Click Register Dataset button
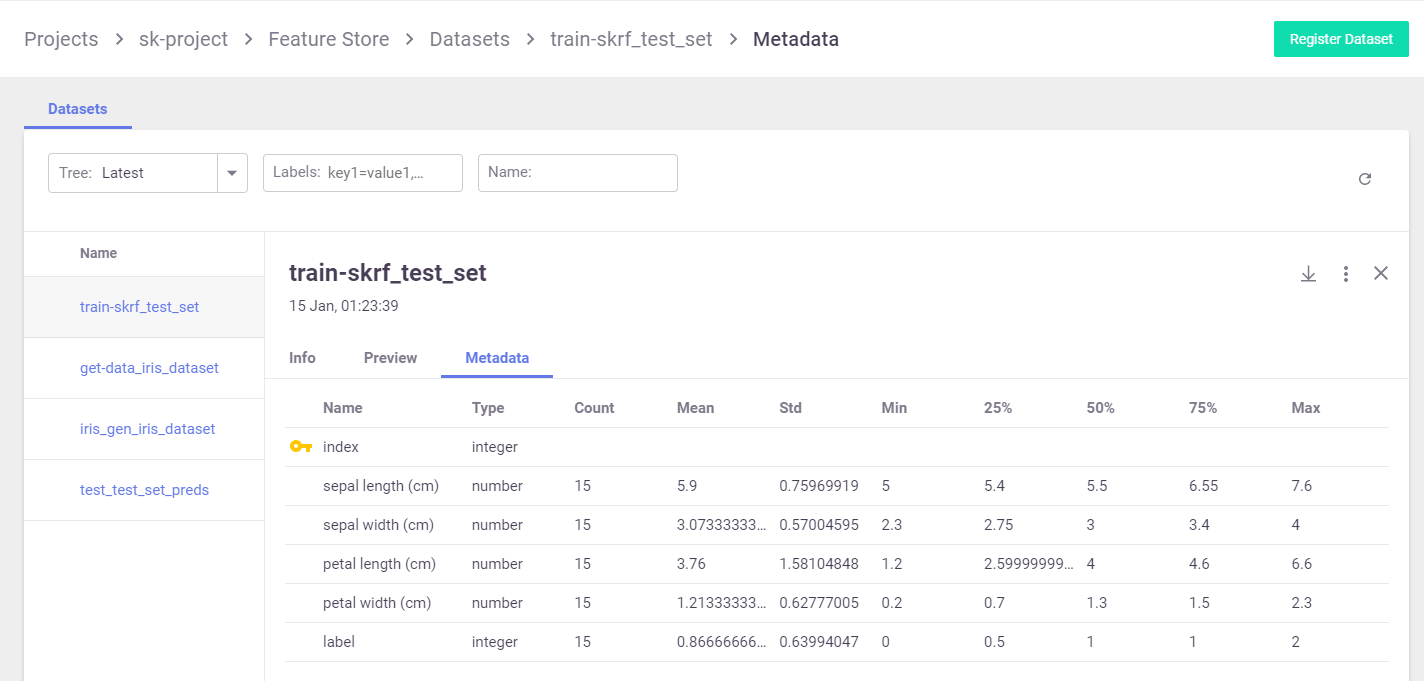The height and width of the screenshot is (681, 1424). click(1341, 39)
